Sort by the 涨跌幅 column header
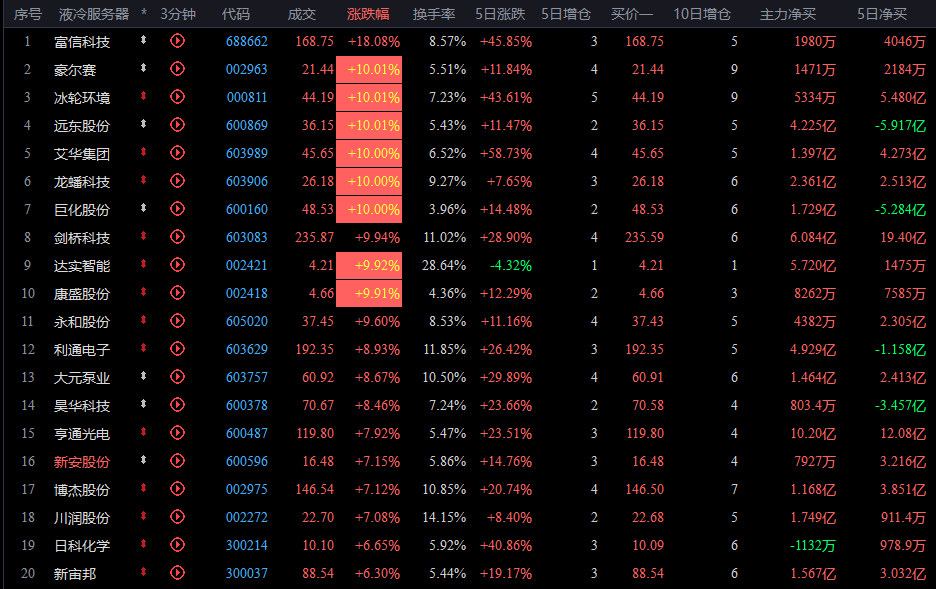Screen dimensions: 936x589 pyautogui.click(x=368, y=14)
